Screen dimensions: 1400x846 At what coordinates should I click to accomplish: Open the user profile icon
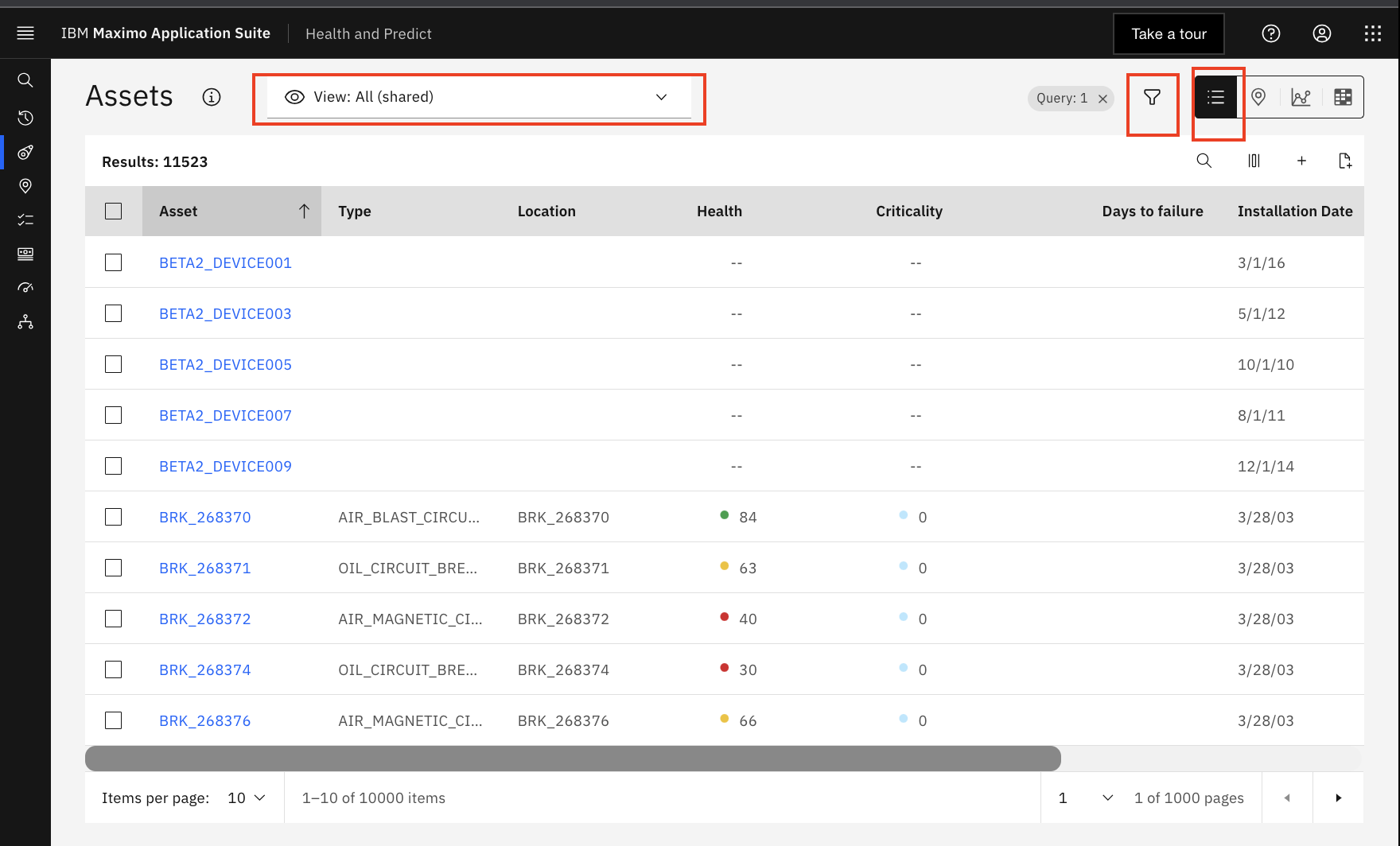click(1322, 33)
